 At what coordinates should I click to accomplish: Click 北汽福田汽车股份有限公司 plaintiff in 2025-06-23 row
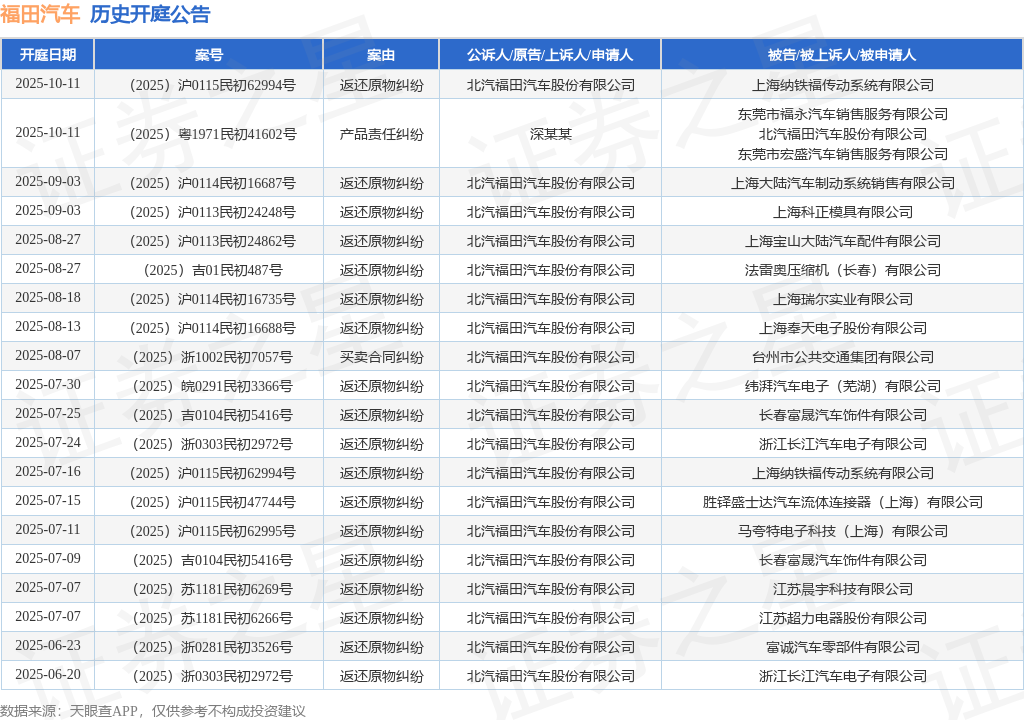coord(551,647)
